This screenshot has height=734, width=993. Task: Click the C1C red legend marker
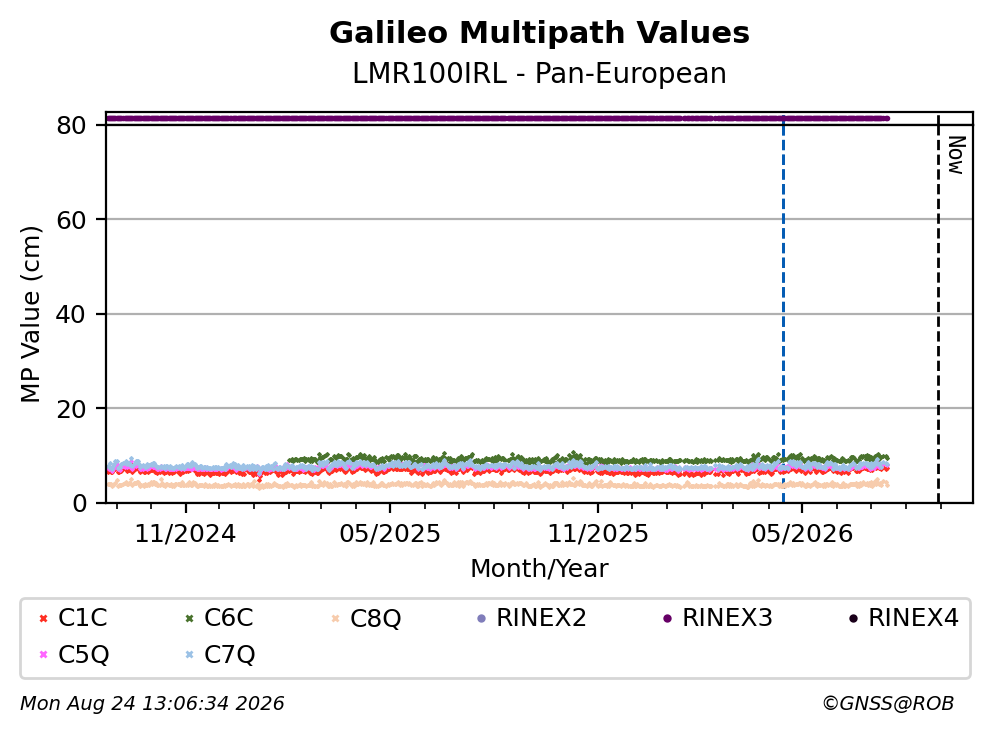tap(43, 619)
